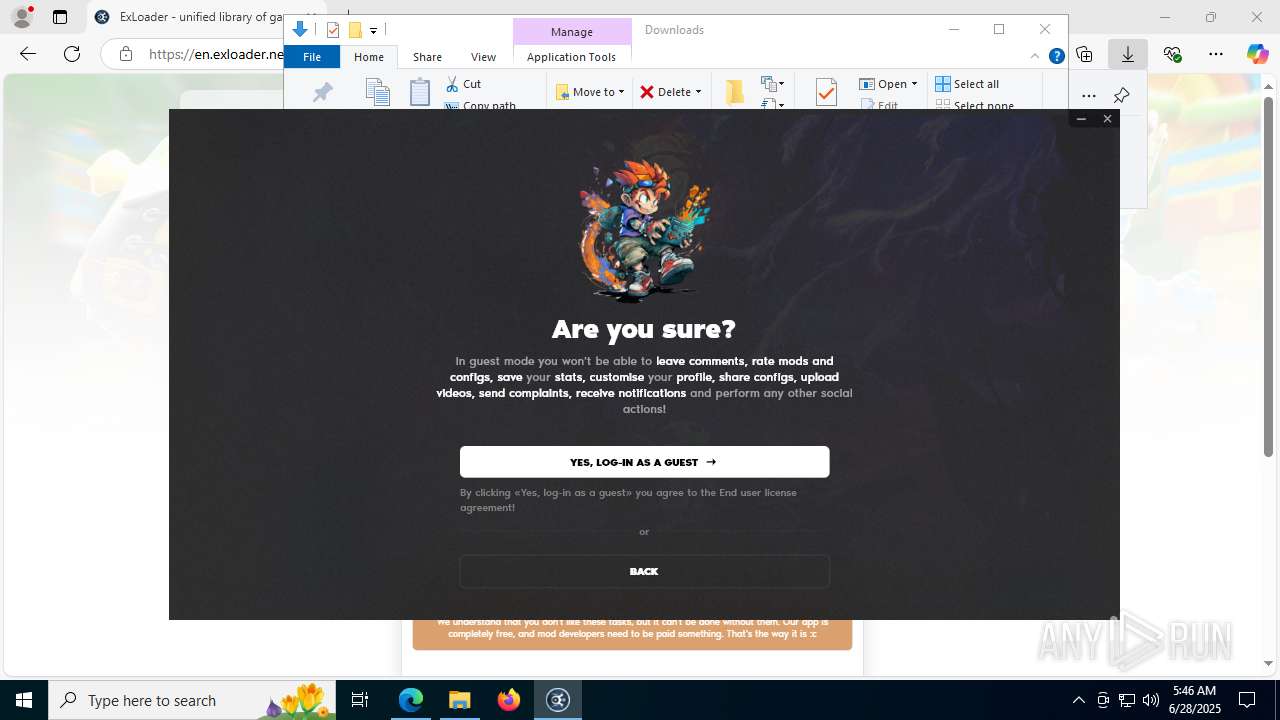This screenshot has width=1280, height=720.
Task: Open Edge tab actions menu icon
Action: click(60, 17)
